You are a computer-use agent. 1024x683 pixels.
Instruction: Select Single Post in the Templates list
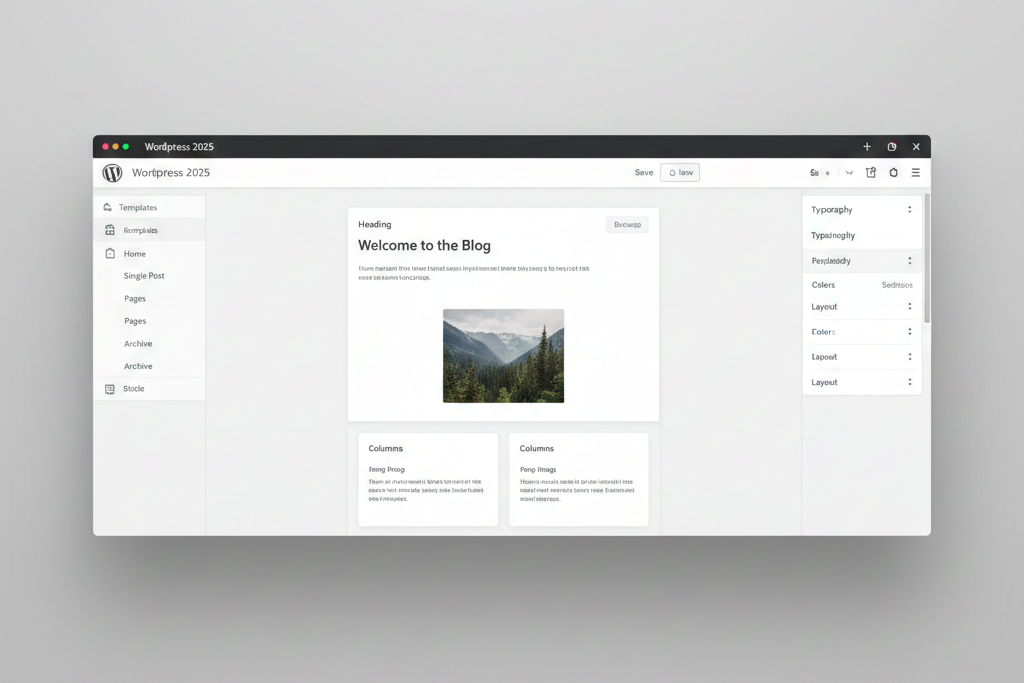click(144, 275)
